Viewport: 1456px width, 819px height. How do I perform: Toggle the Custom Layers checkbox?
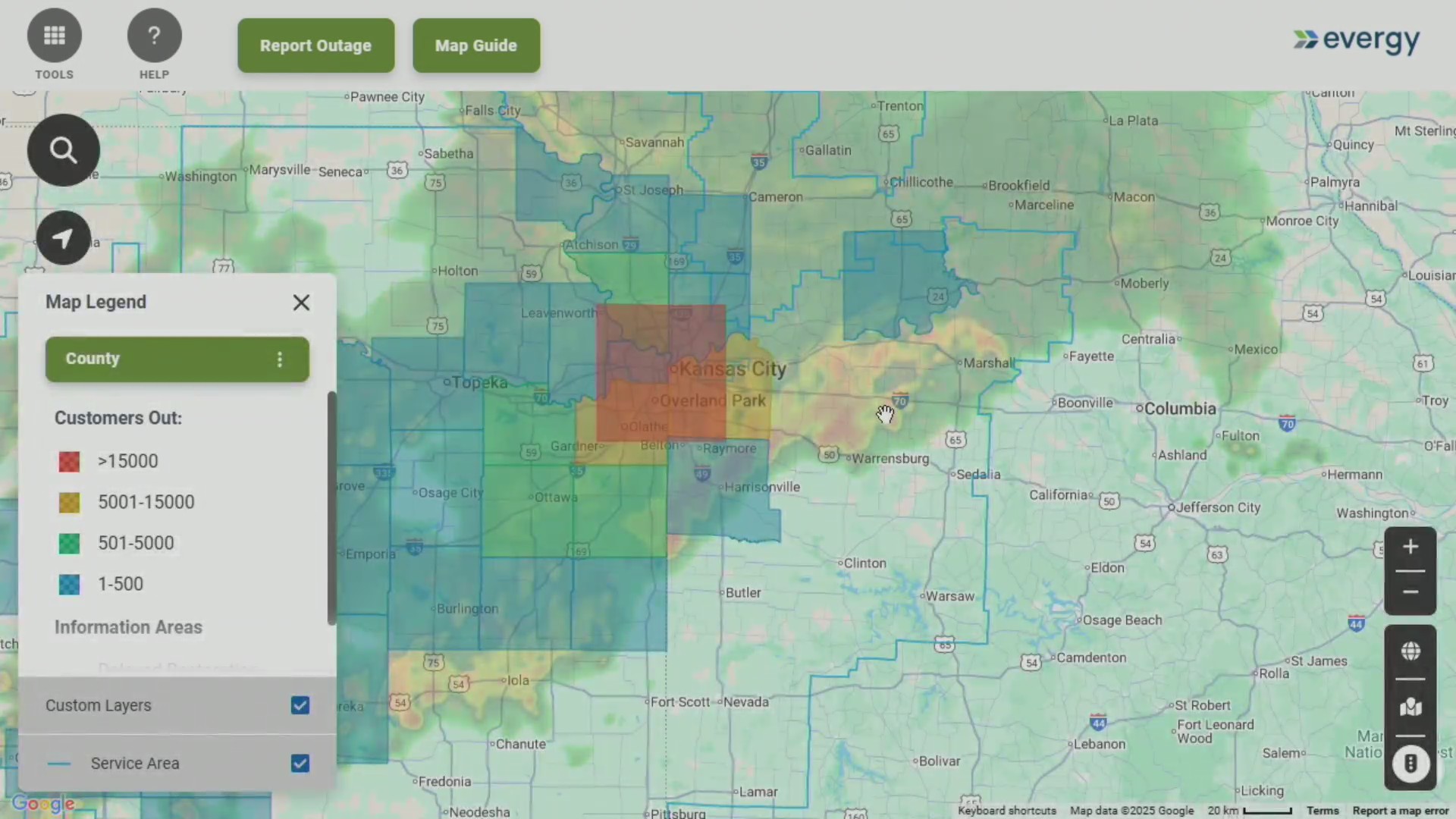click(300, 705)
